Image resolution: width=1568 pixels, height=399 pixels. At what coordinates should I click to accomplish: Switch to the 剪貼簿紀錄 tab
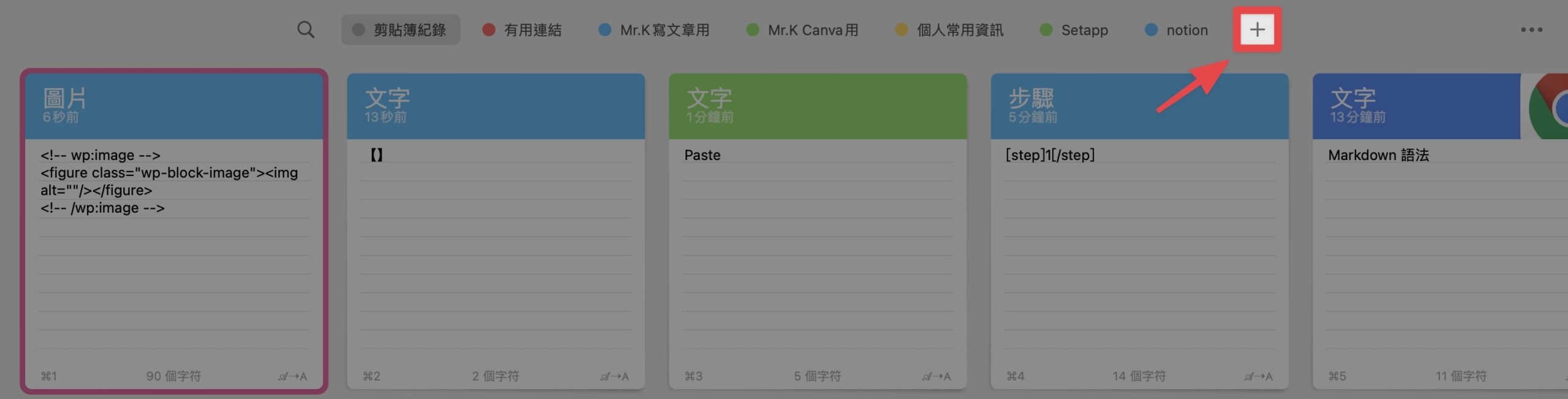[x=400, y=30]
